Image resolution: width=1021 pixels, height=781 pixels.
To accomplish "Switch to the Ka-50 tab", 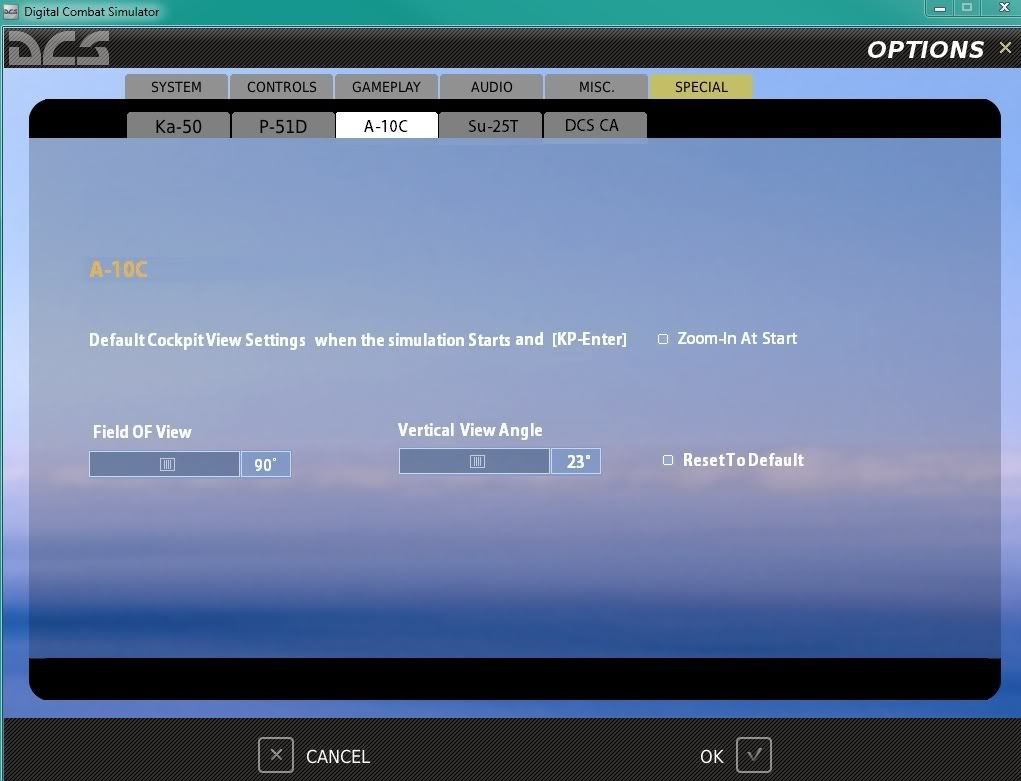I will (x=178, y=126).
